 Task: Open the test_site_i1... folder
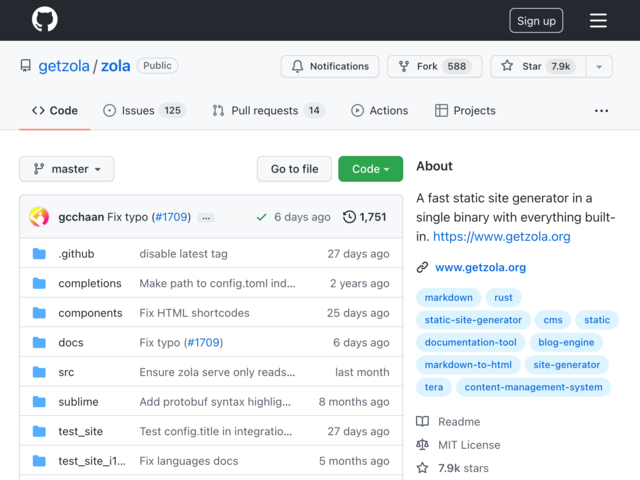92,461
